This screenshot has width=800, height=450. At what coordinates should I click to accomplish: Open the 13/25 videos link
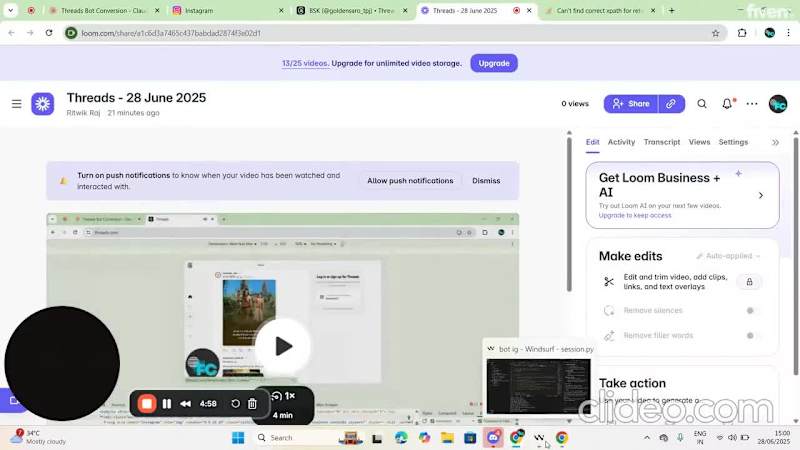point(305,63)
